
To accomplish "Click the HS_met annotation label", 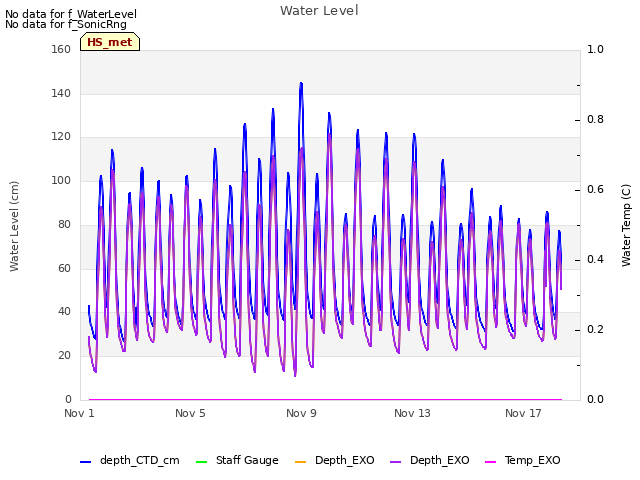I will tap(110, 42).
